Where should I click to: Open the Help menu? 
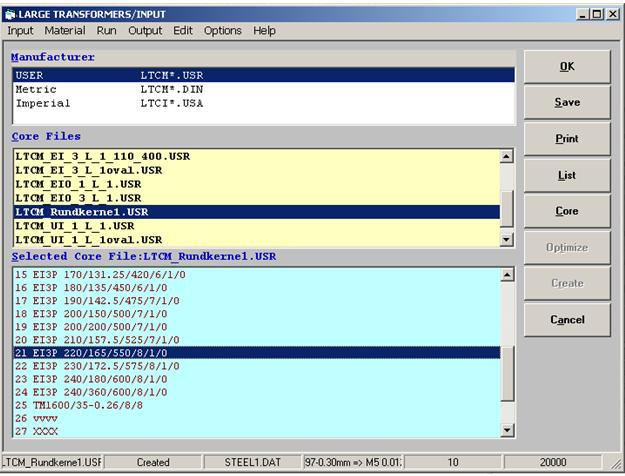[264, 31]
